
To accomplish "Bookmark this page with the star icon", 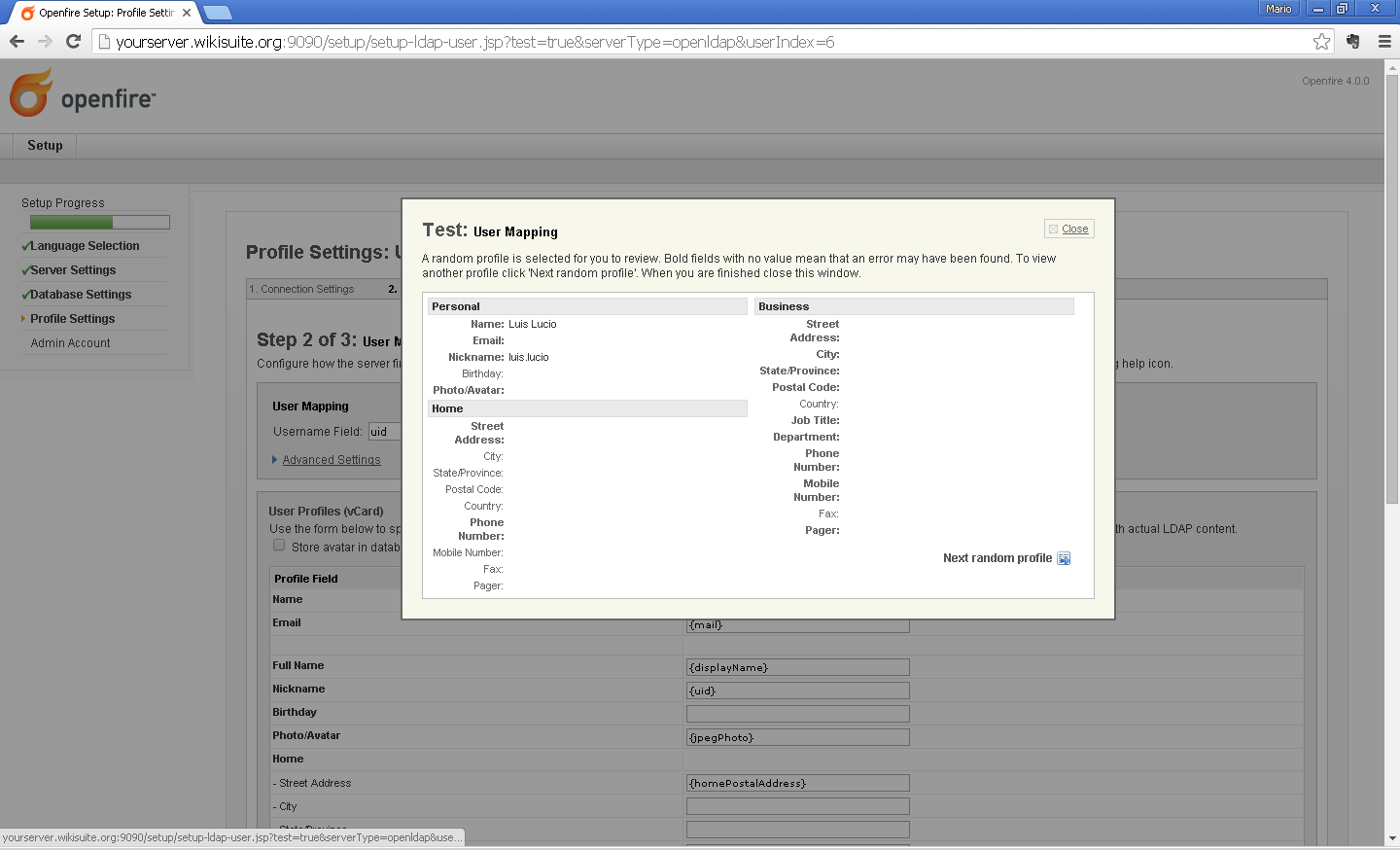I will point(1321,41).
